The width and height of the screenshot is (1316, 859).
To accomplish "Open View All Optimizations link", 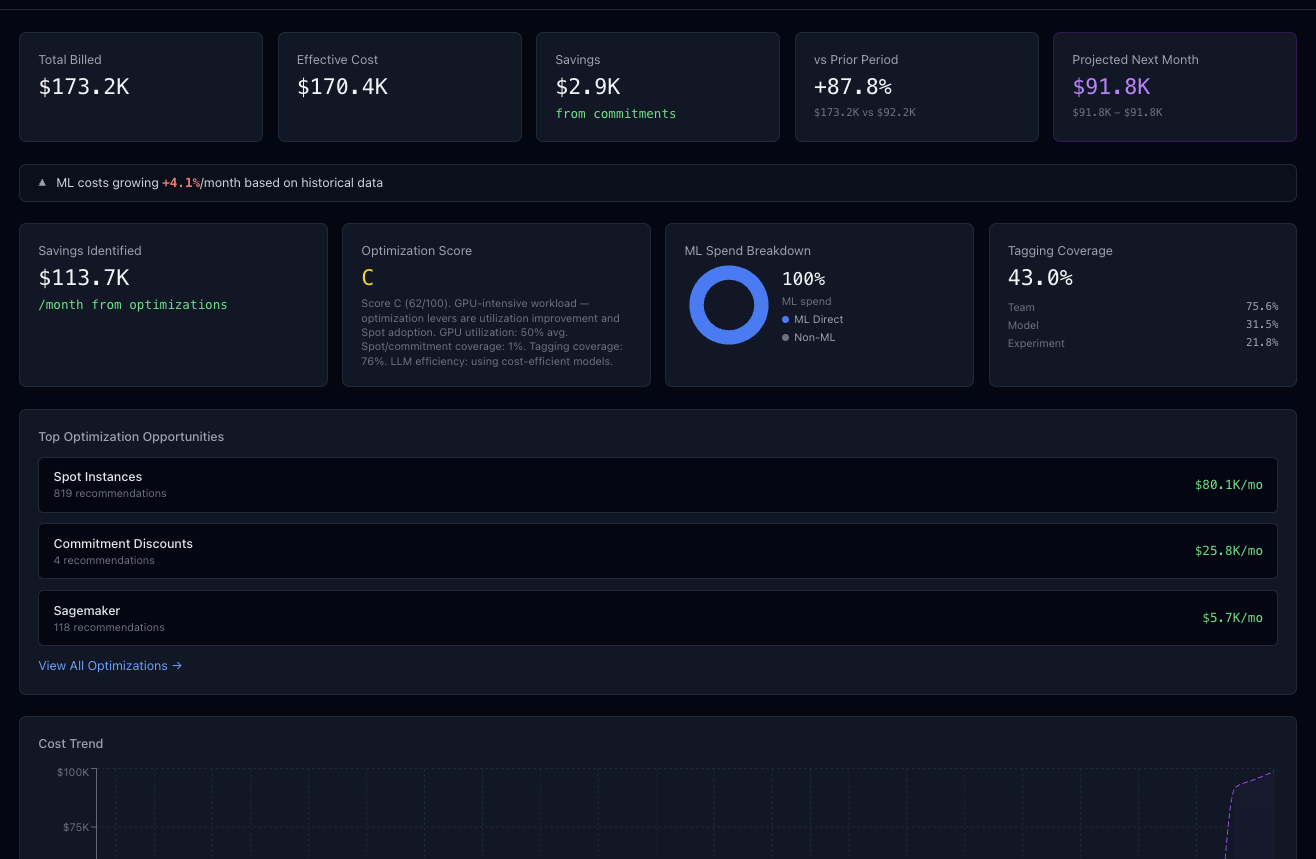I will coord(110,666).
